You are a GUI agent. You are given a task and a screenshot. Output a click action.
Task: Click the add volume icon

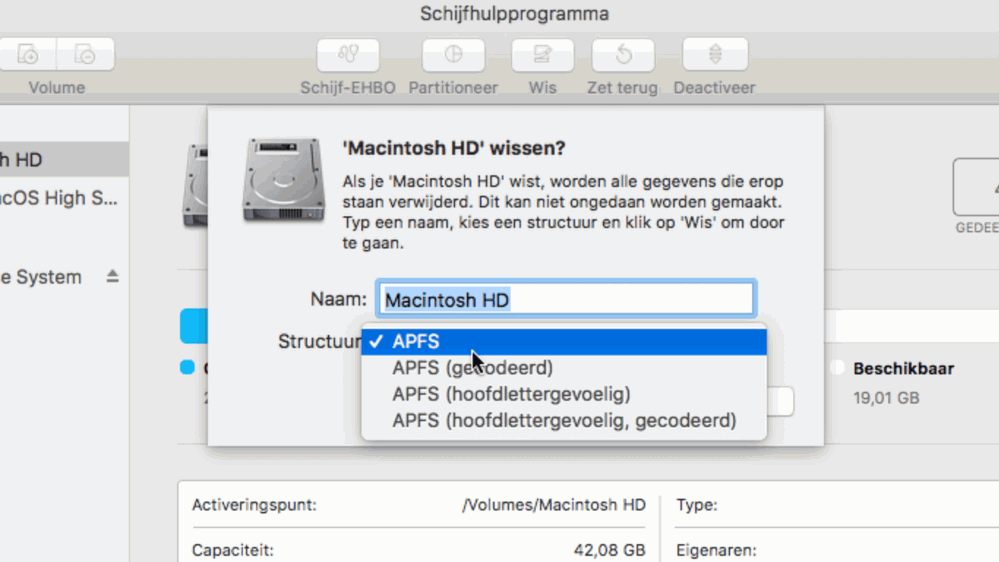(28, 54)
